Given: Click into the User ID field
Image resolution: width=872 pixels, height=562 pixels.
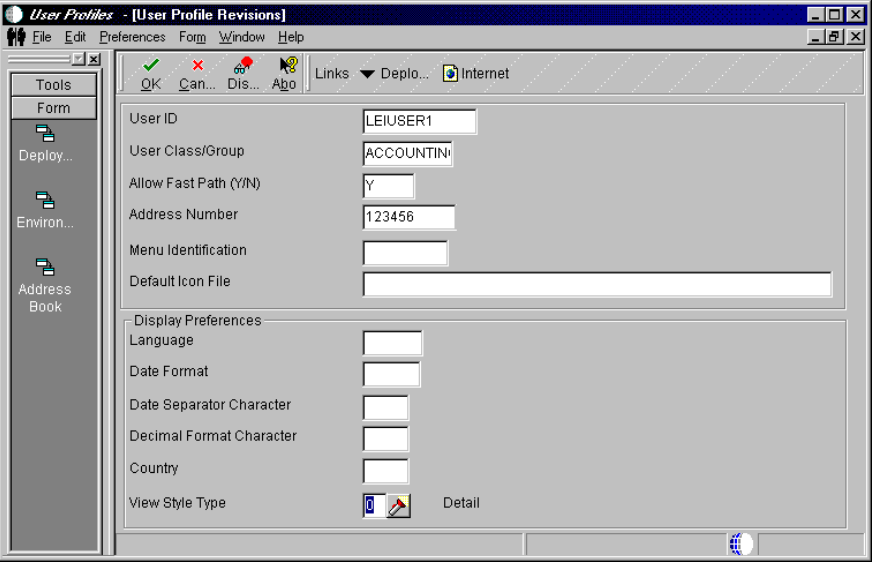Looking at the screenshot, I should click(419, 121).
